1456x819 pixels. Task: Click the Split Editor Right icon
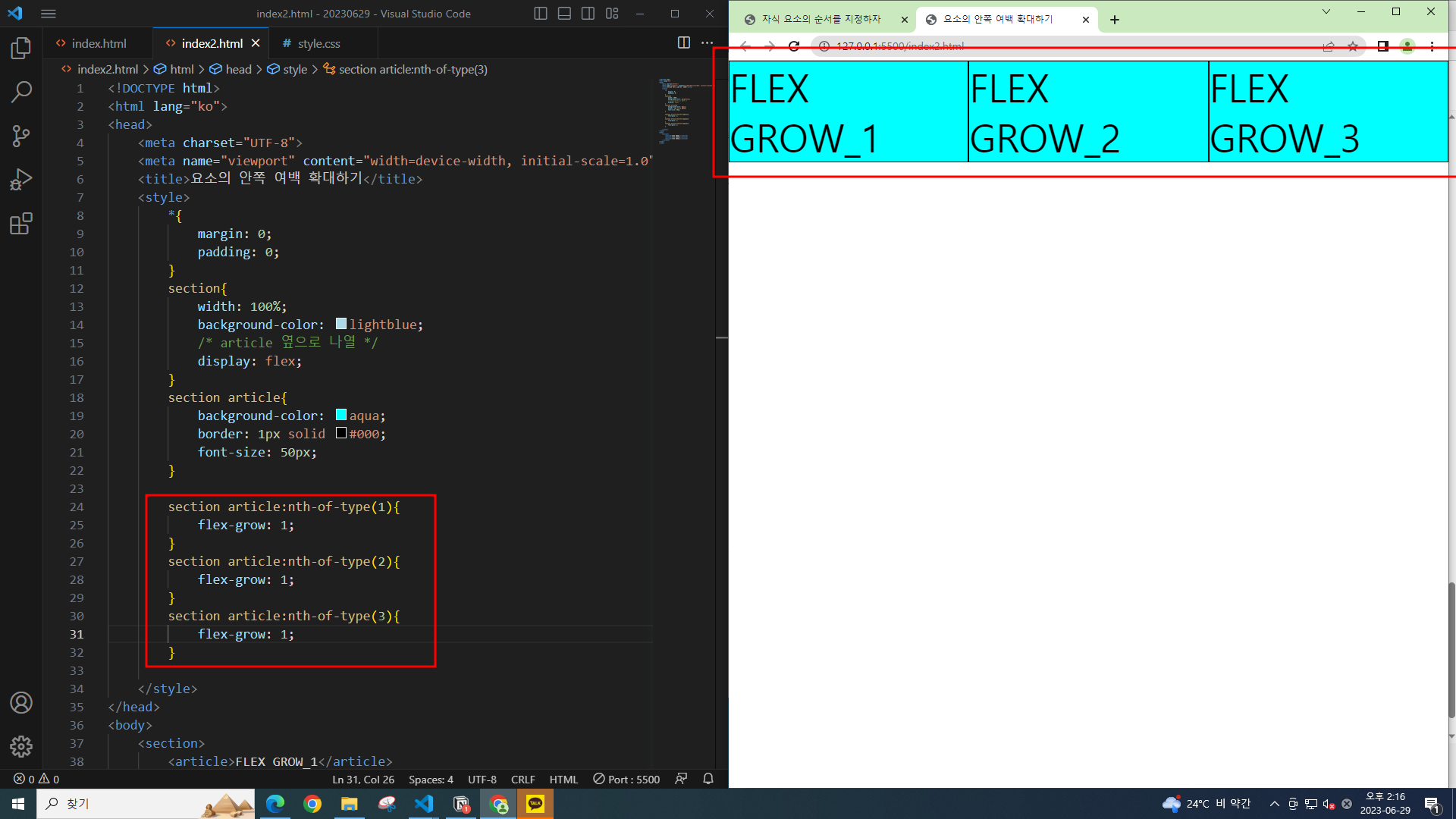coord(683,43)
